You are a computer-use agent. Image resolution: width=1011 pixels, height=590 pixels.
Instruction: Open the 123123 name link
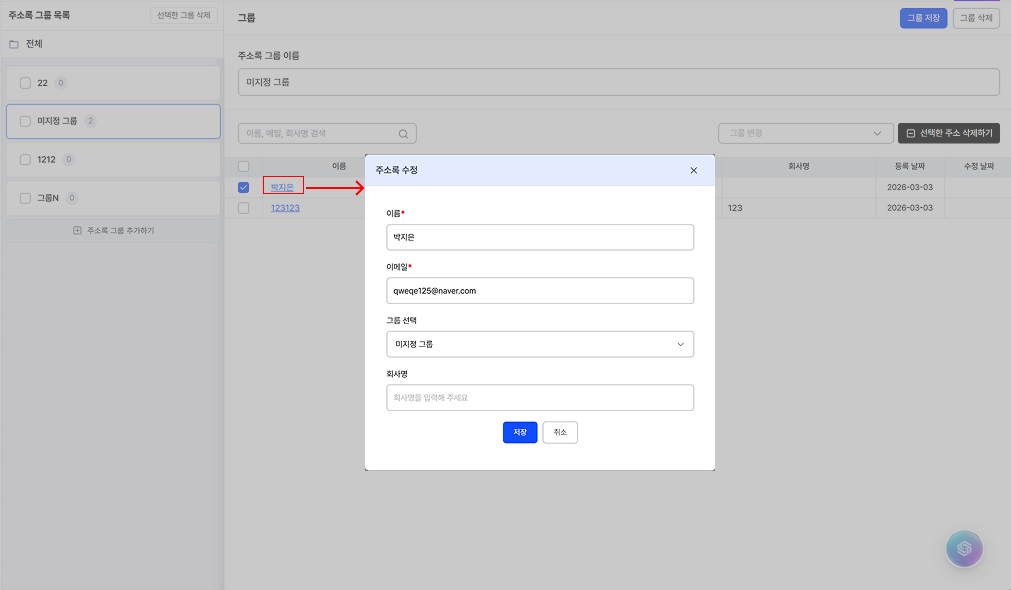[x=285, y=208]
